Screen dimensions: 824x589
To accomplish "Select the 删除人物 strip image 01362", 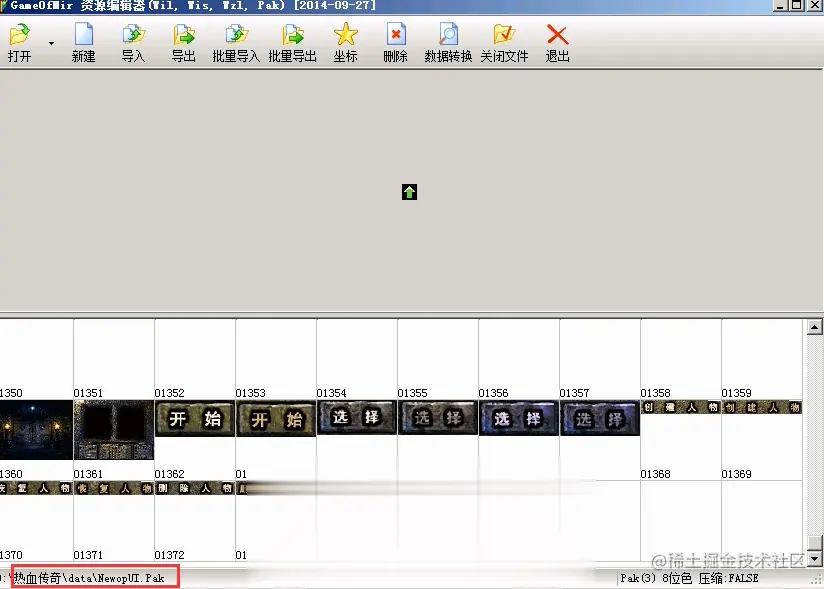I will click(x=195, y=488).
